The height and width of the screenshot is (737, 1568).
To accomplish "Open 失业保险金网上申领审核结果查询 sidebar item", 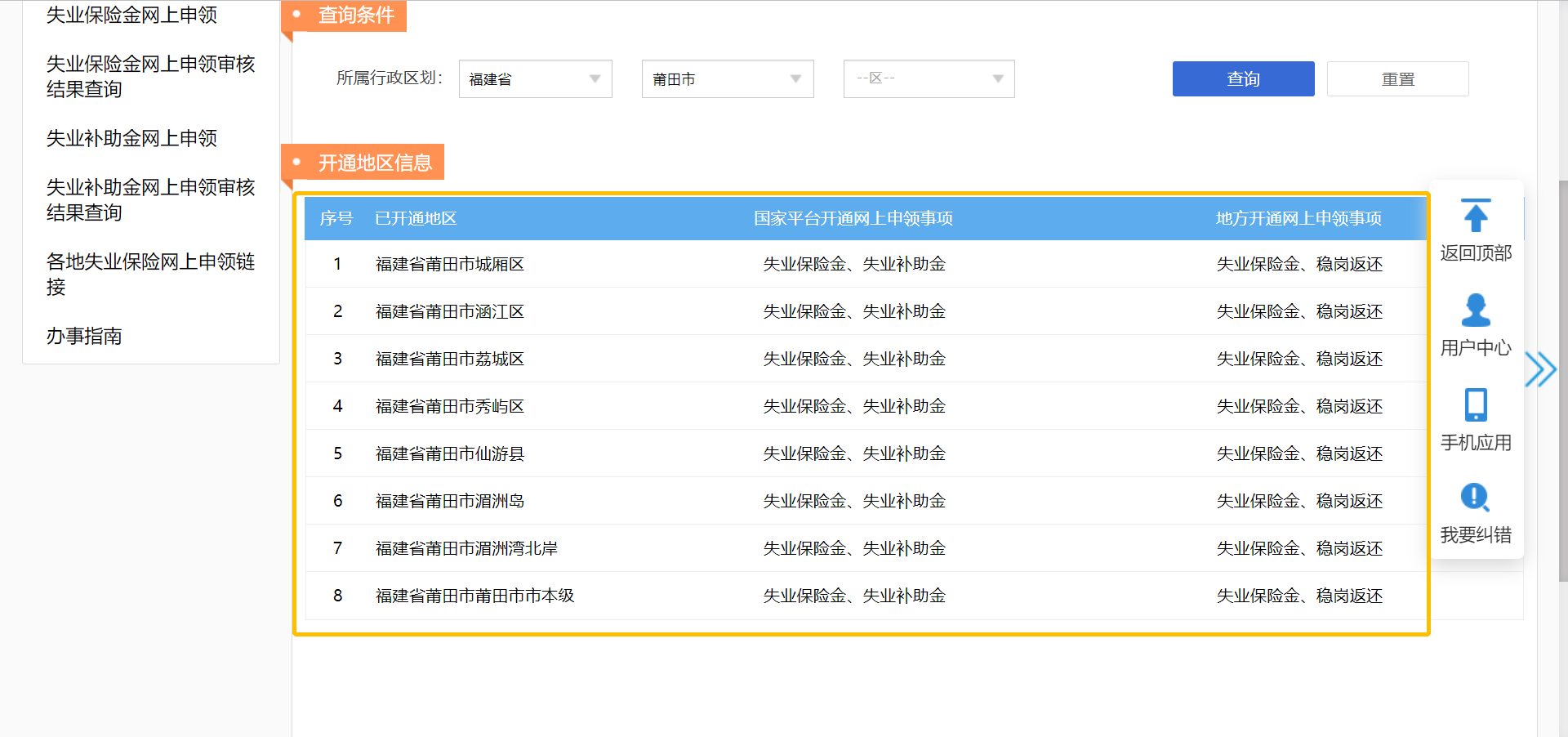I will pos(150,76).
